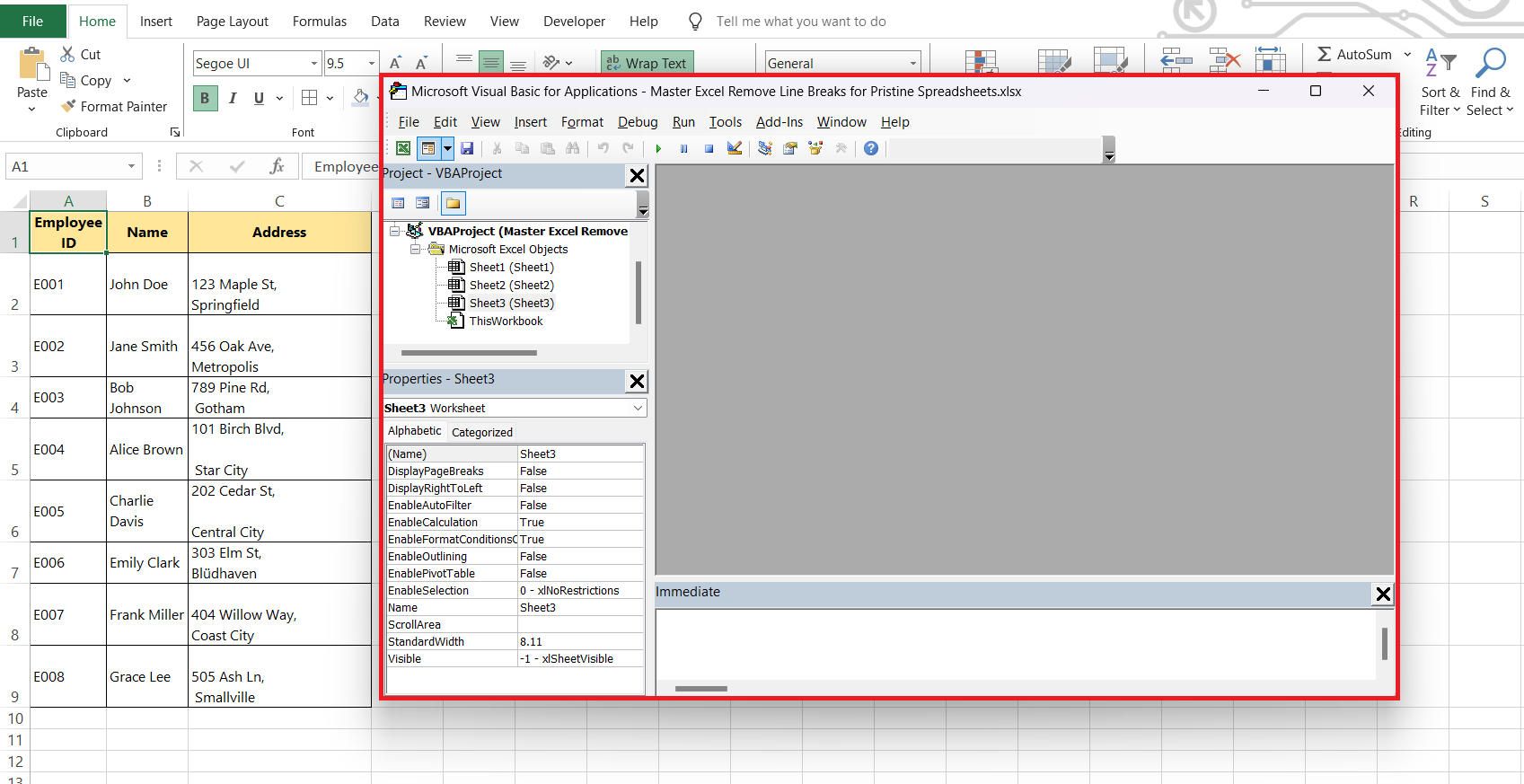Open the 9.5 font size dropdown
Viewport: 1524px width, 784px height.
(371, 63)
